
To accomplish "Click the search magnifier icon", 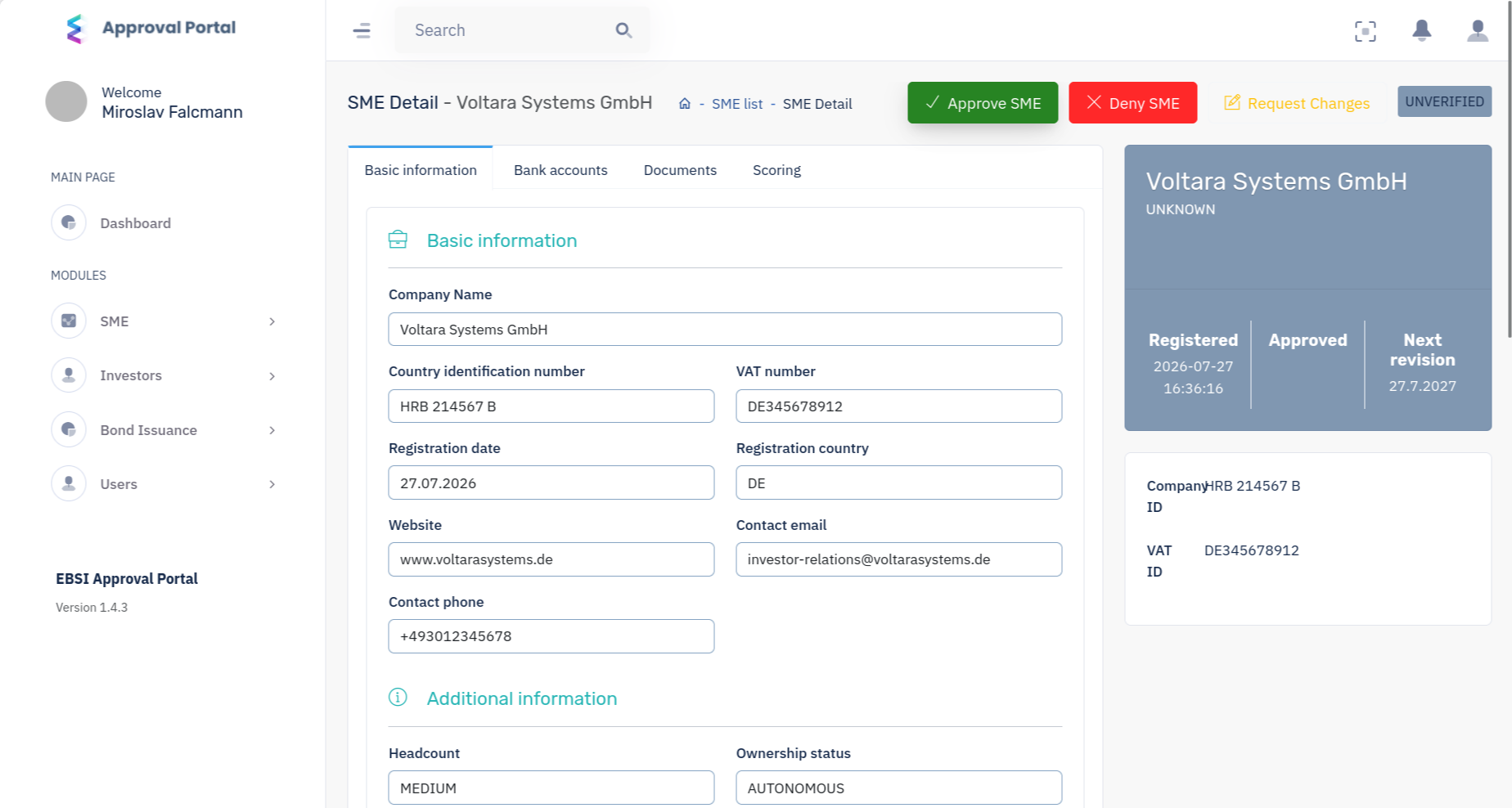I will click(x=623, y=30).
